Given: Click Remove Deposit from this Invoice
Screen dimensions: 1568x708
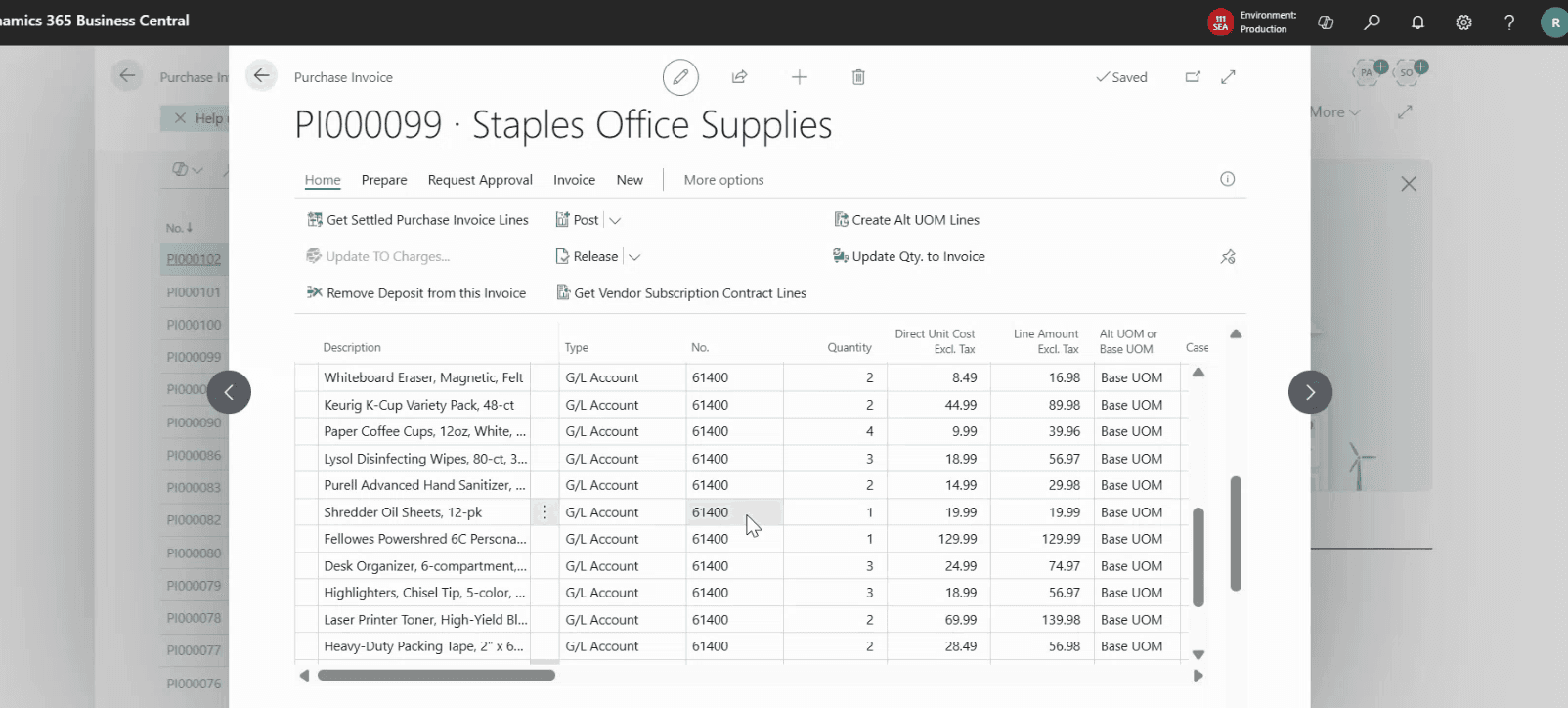Looking at the screenshot, I should tap(416, 292).
